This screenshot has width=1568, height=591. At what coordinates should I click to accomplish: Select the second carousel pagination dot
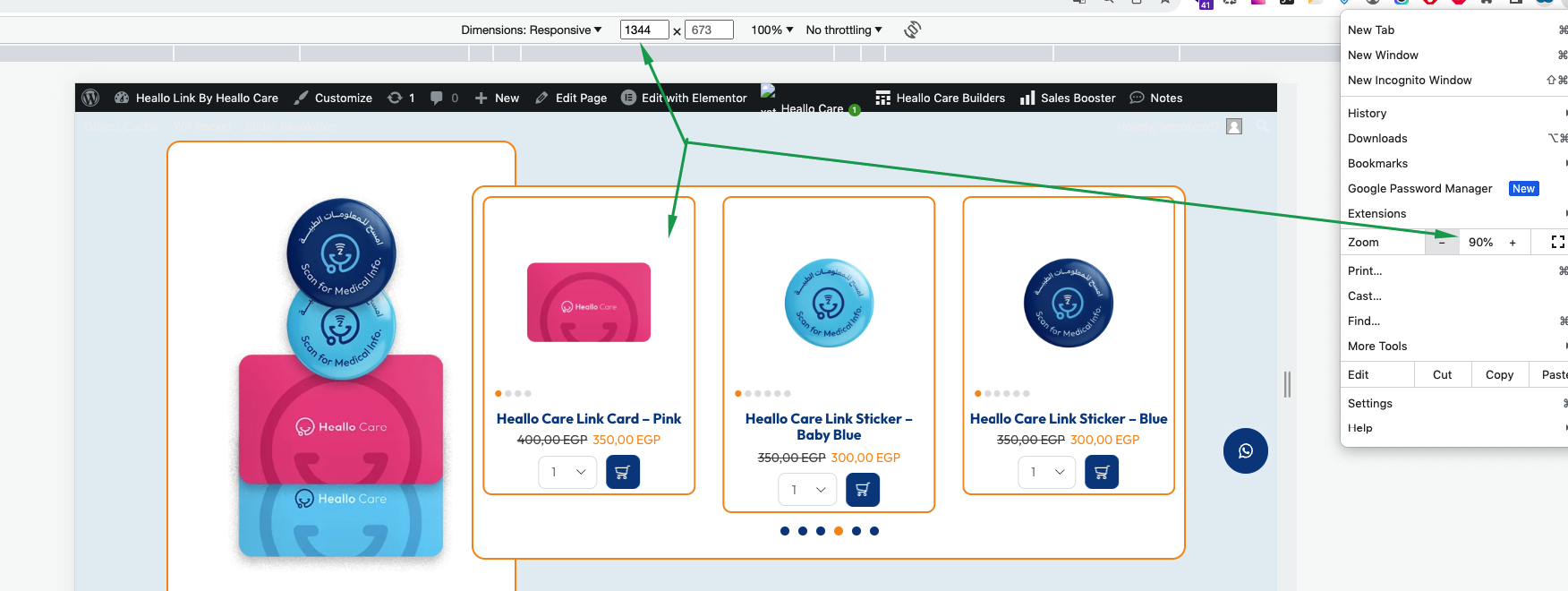[x=803, y=531]
